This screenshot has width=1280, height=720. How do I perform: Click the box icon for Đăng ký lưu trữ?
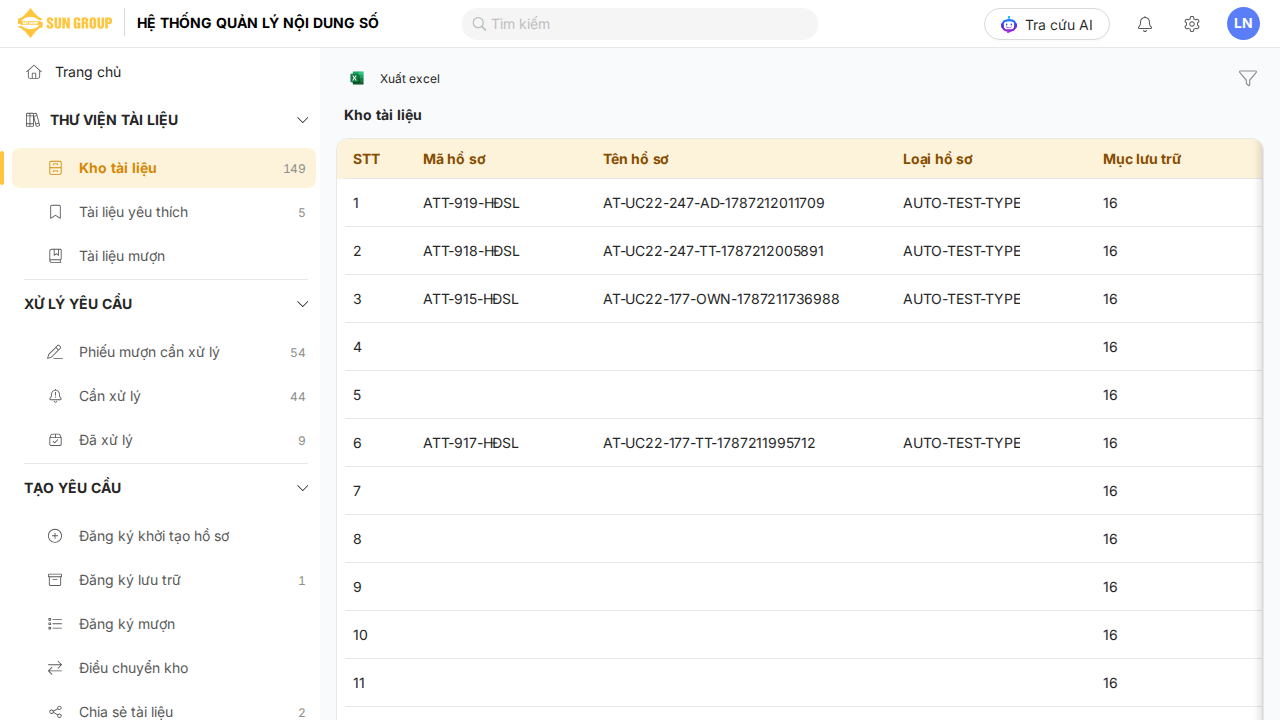pyautogui.click(x=56, y=580)
